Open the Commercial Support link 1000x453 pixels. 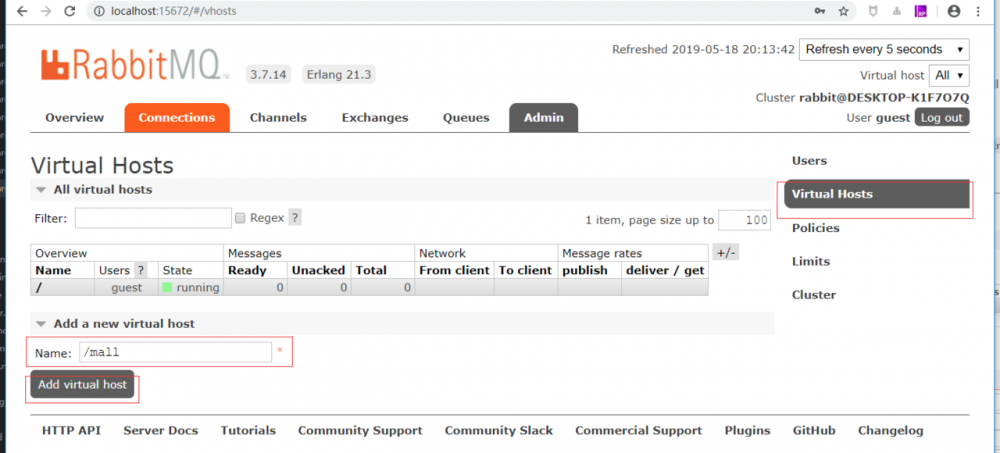tap(638, 431)
